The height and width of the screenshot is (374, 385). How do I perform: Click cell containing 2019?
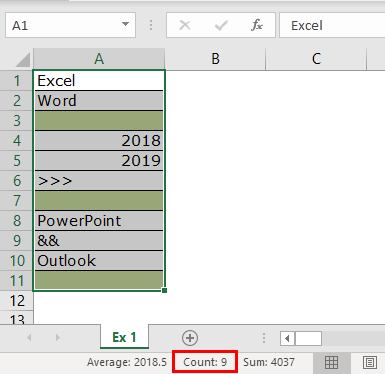pos(99,161)
